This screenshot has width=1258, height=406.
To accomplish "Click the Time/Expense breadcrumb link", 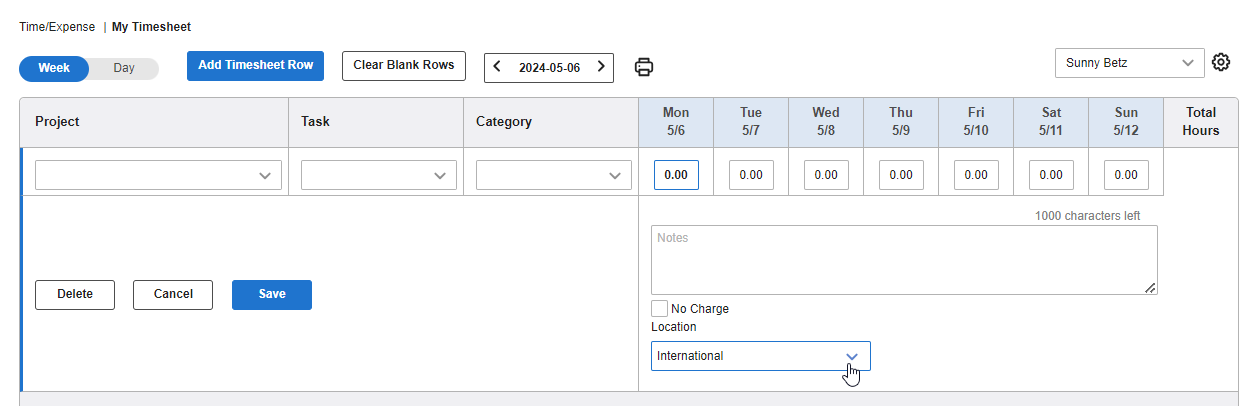I will (57, 27).
